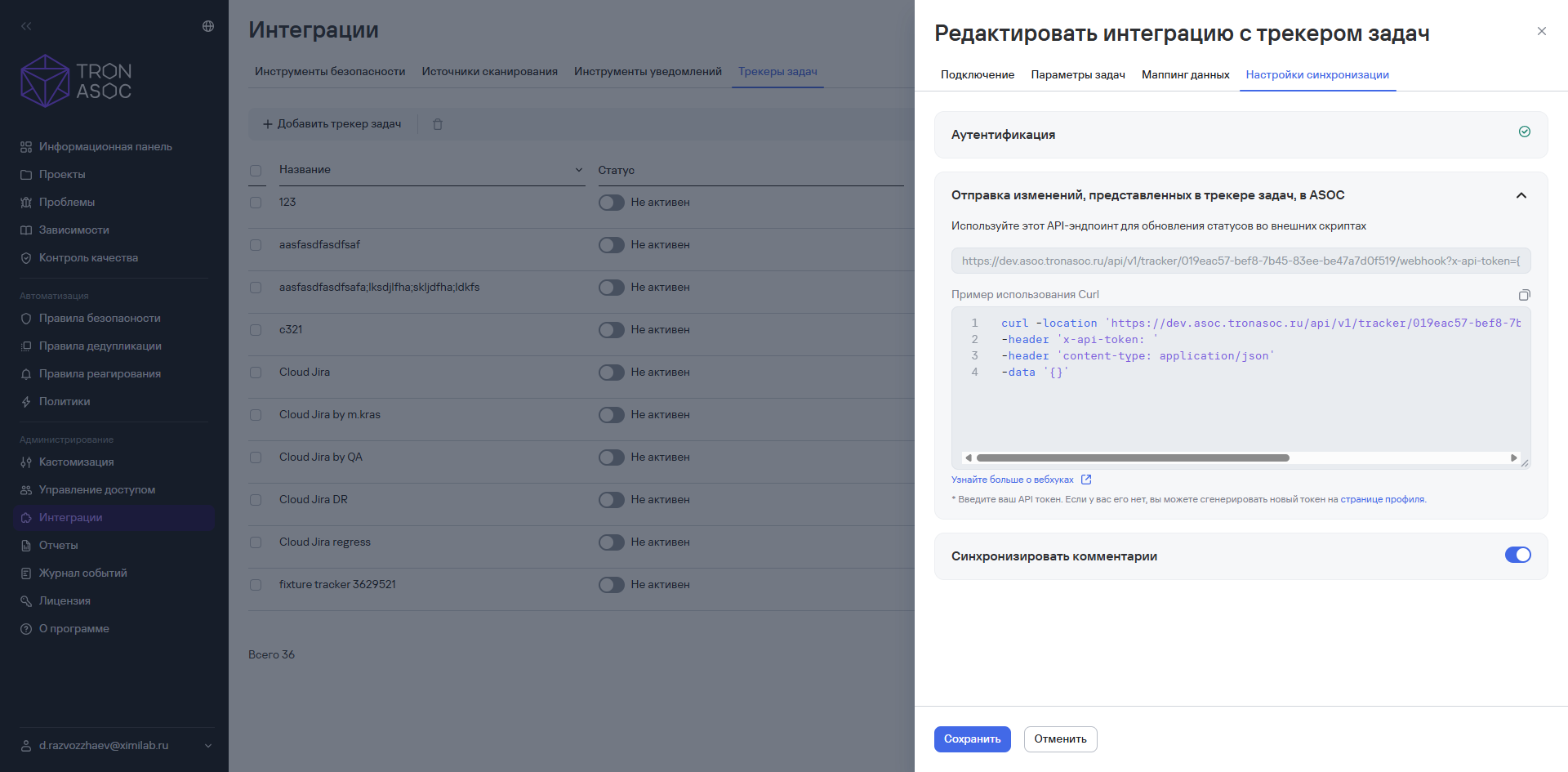
Task: Expand the Аутентификация section
Action: [x=1241, y=135]
